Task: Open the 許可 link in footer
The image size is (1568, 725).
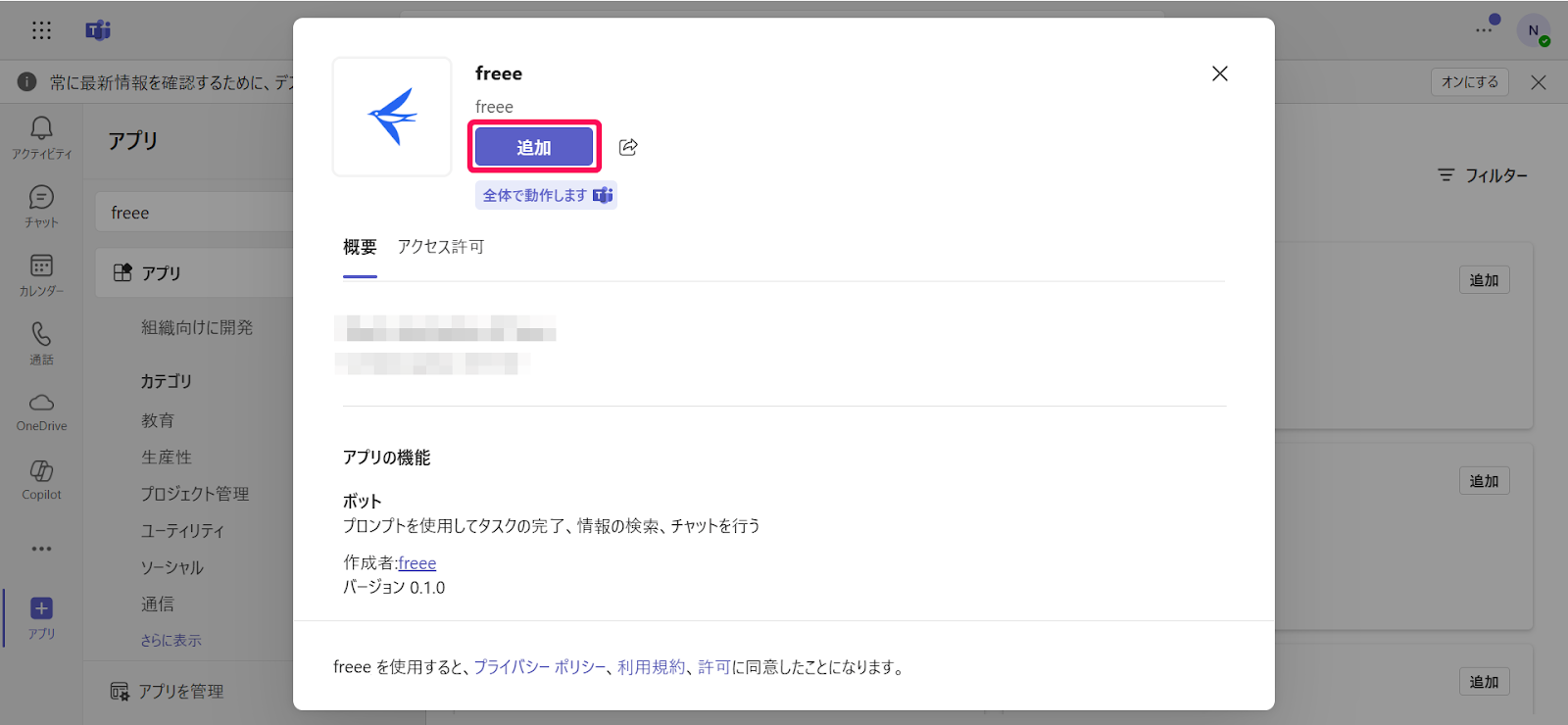Action: [x=714, y=667]
